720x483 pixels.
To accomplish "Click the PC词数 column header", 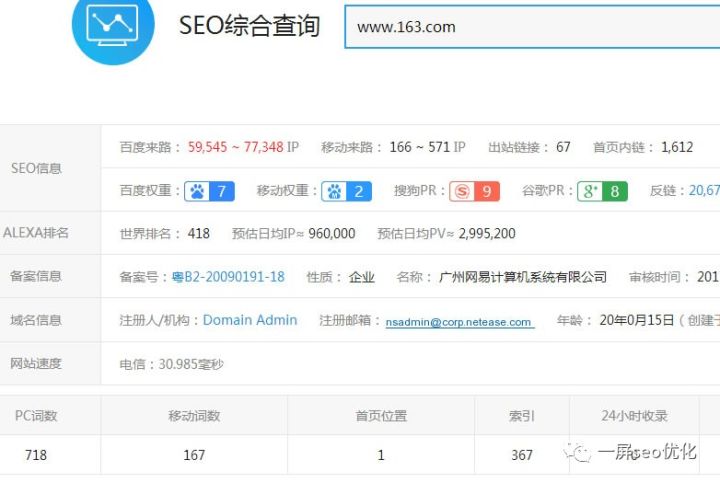I will click(36, 416).
